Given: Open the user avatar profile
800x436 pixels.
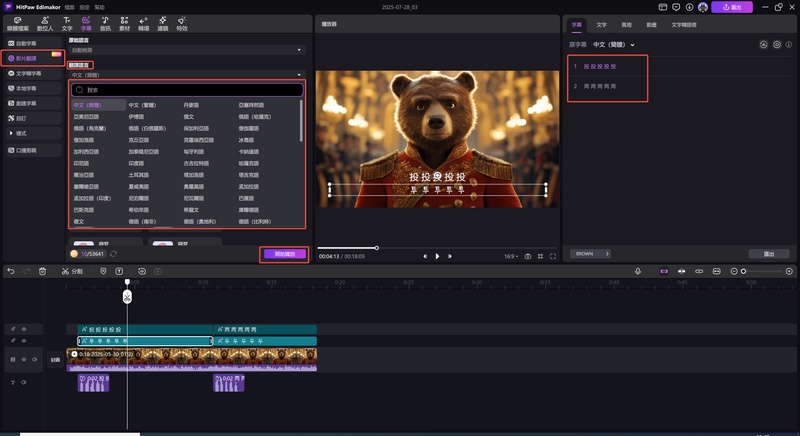Looking at the screenshot, I should click(x=703, y=7).
